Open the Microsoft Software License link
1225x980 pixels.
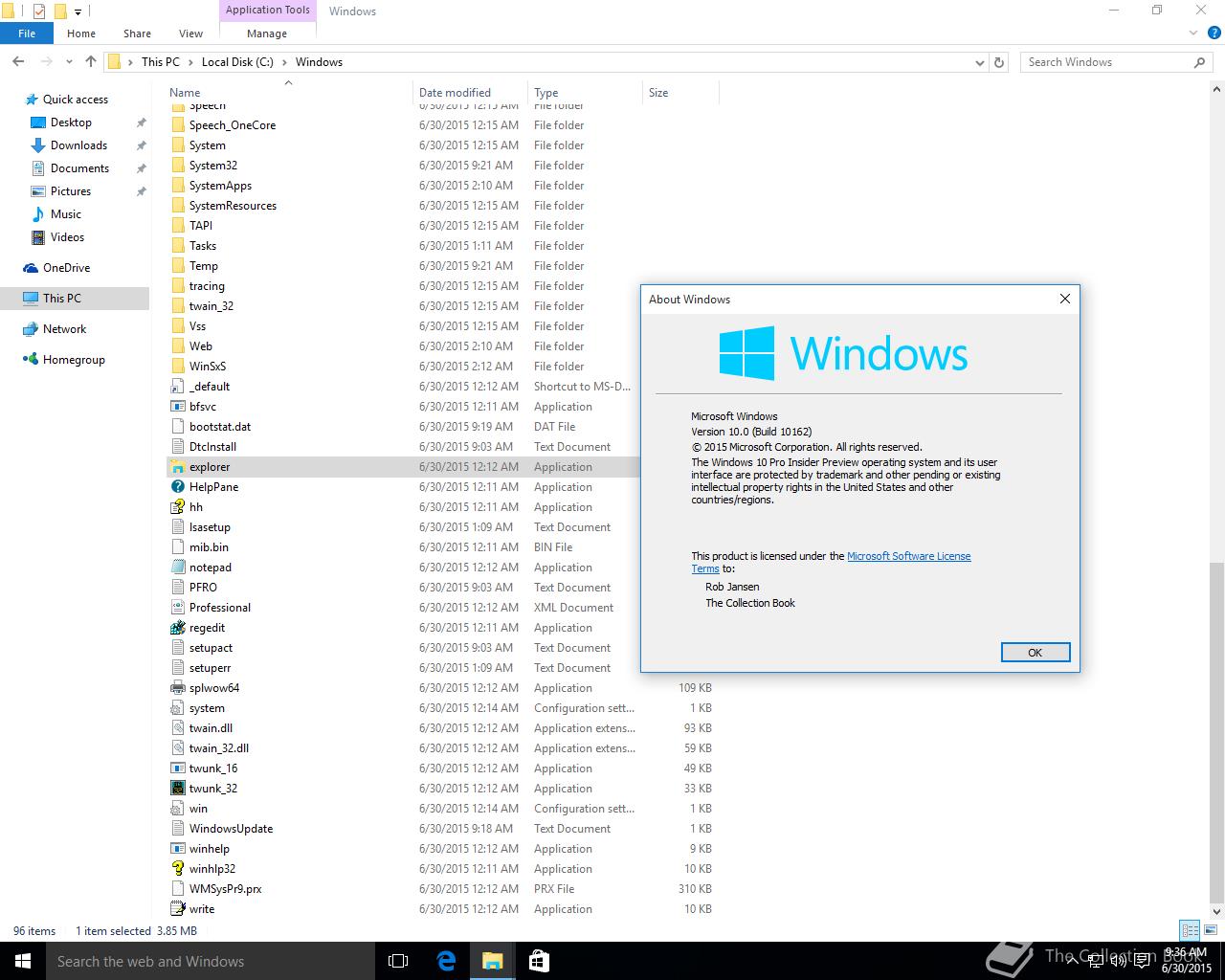tap(908, 556)
